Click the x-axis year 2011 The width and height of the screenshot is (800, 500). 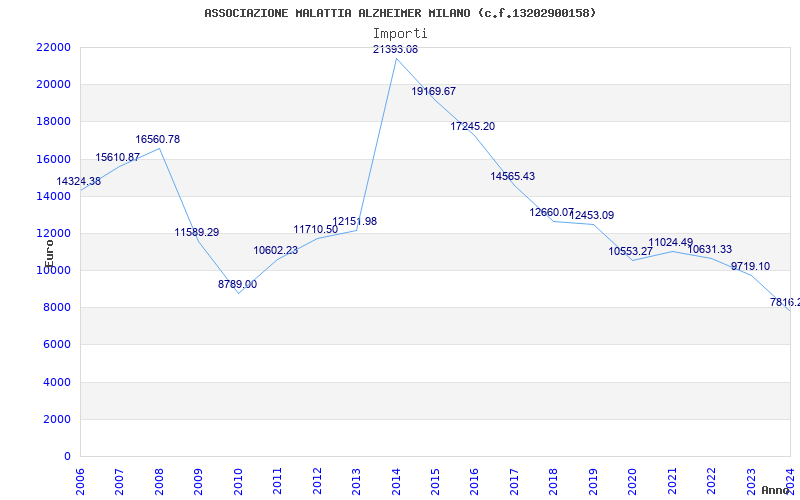pos(278,480)
